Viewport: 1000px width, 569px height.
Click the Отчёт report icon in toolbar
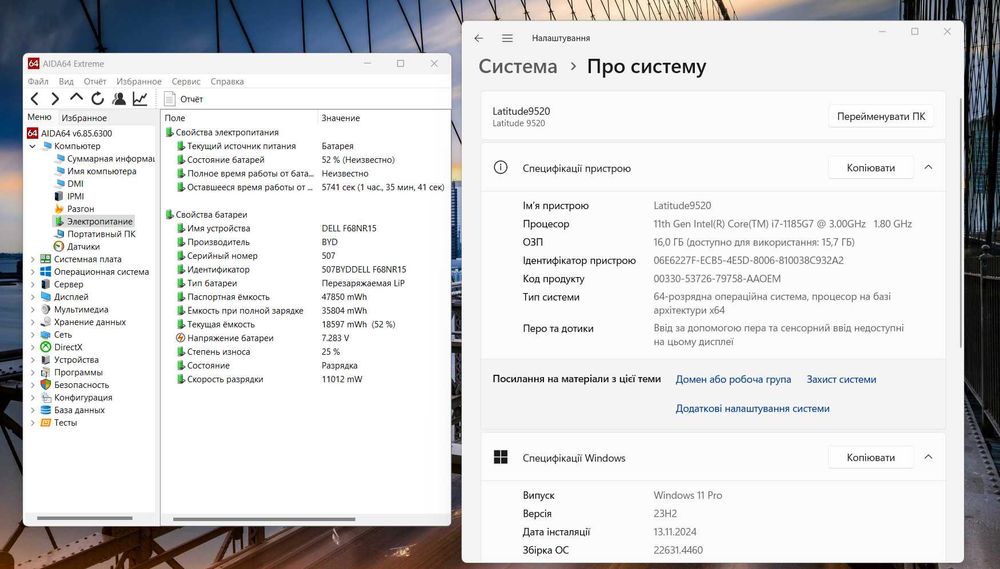pos(169,99)
